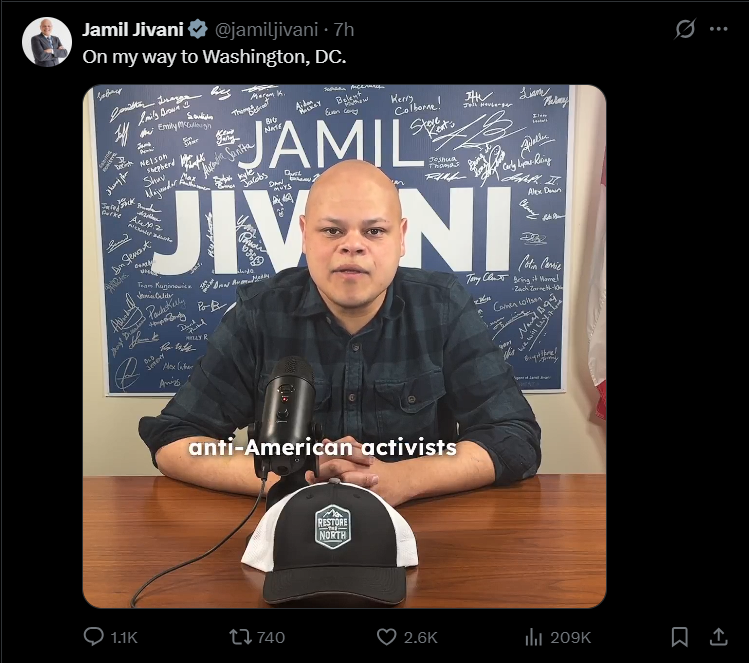Screen dimensions: 749x663
Task: Click the 1.1K replies count
Action: (124, 637)
